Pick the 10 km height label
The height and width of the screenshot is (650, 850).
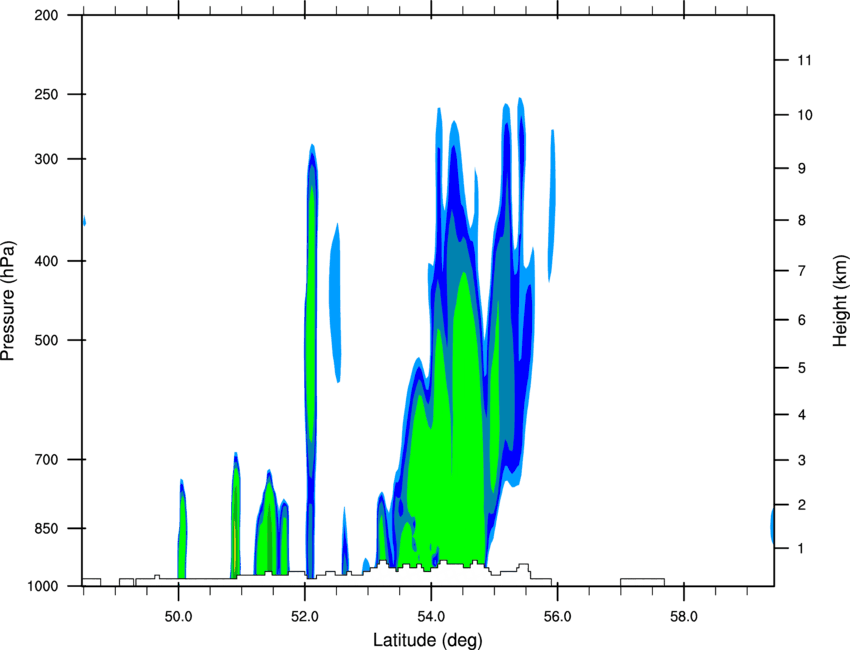click(804, 115)
